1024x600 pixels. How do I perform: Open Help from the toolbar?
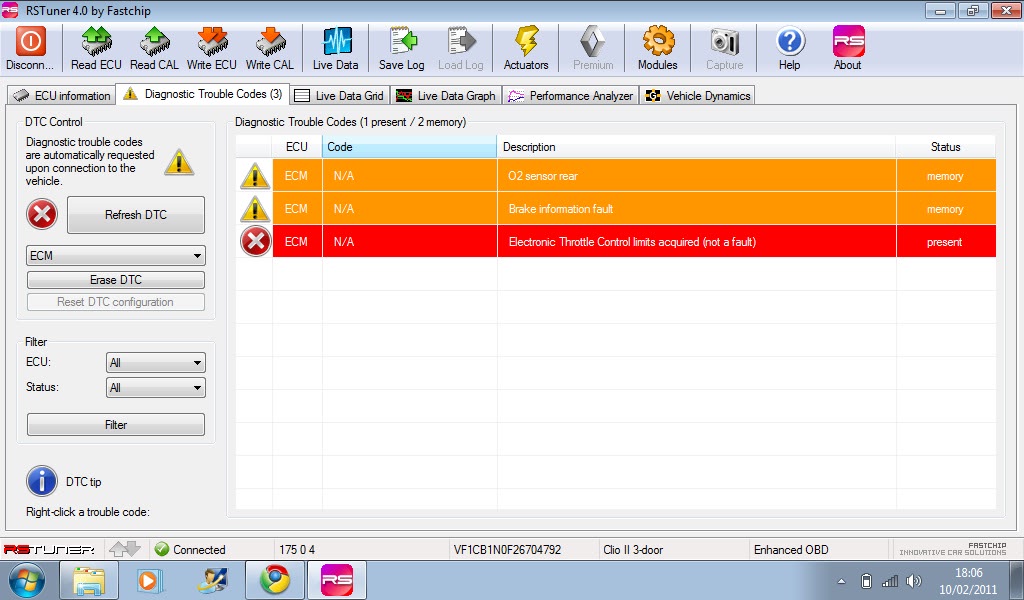790,42
